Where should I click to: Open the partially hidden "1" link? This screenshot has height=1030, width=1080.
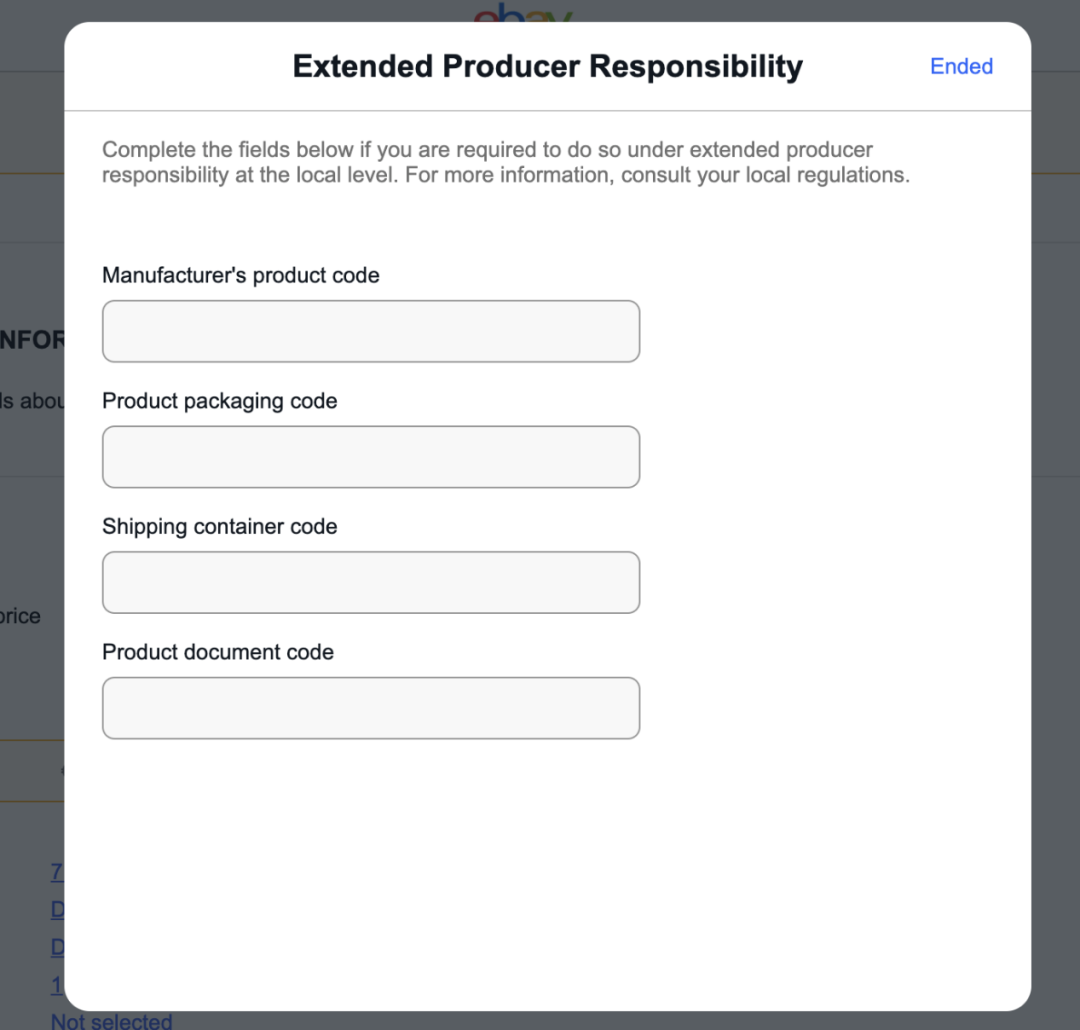click(x=57, y=986)
